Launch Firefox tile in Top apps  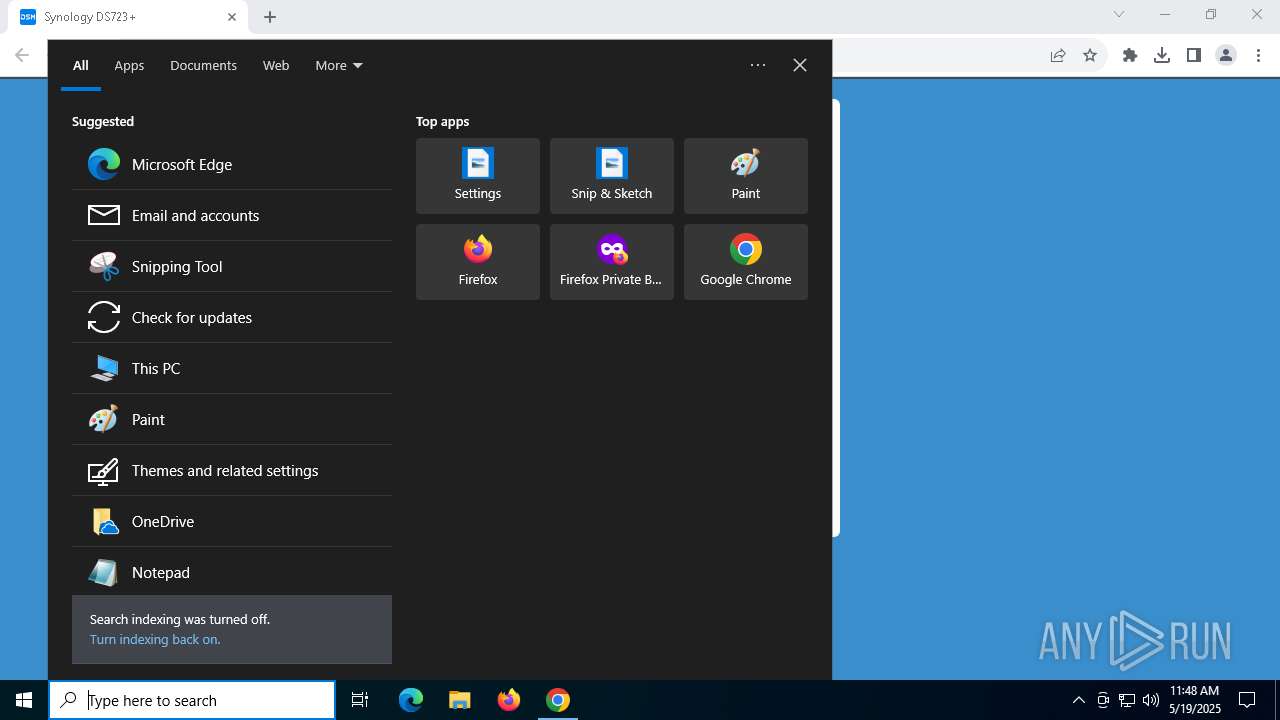pyautogui.click(x=478, y=262)
